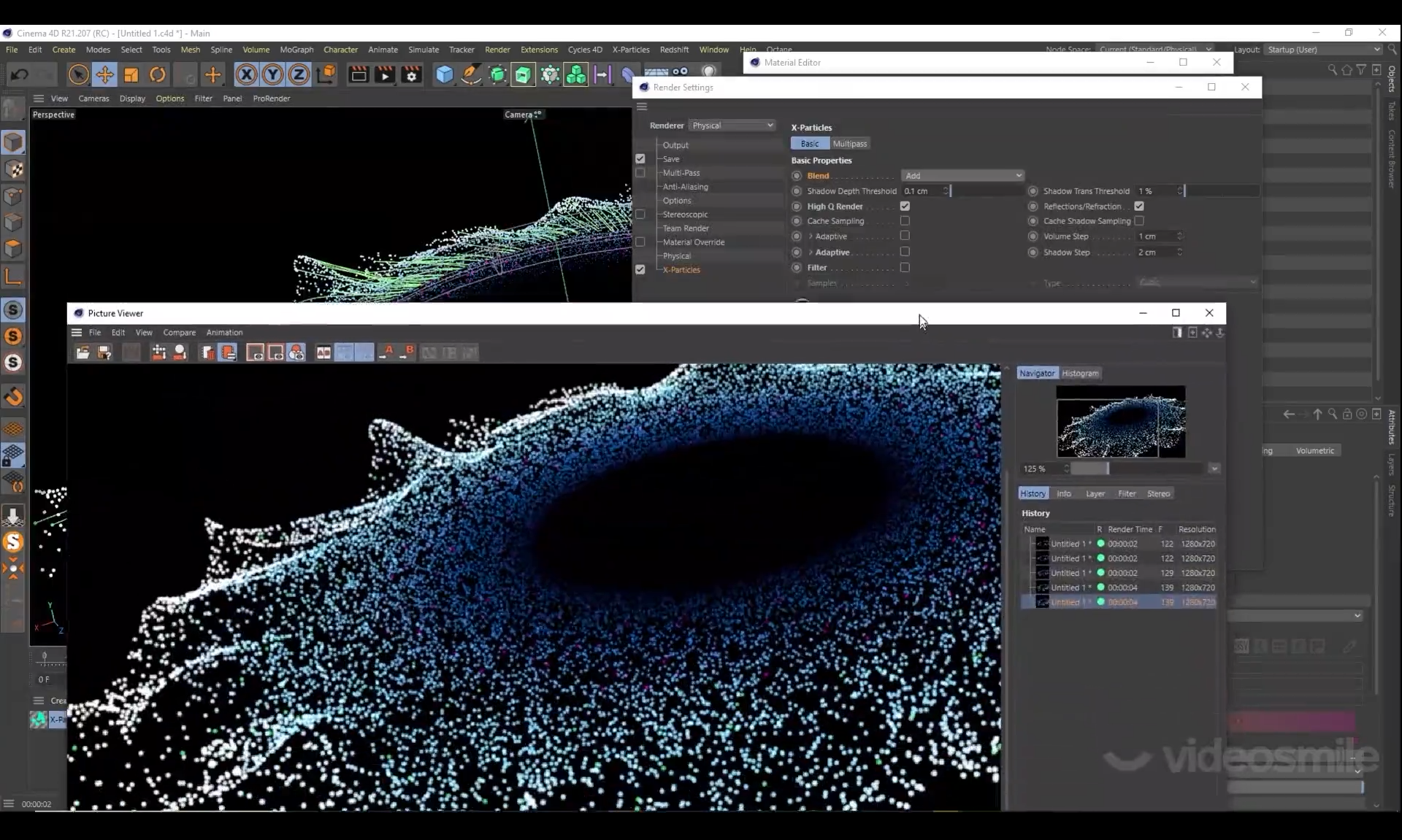Open the MoGraph menu
Screen dimensions: 1402x840
coord(296,50)
